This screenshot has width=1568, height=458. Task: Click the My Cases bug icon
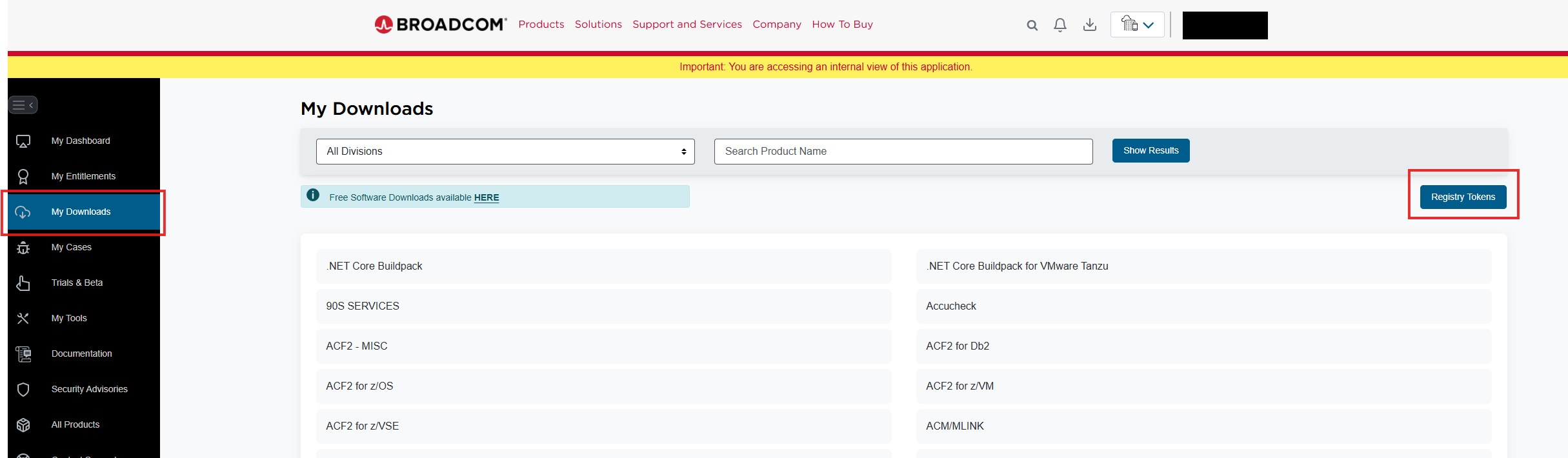pyautogui.click(x=23, y=248)
